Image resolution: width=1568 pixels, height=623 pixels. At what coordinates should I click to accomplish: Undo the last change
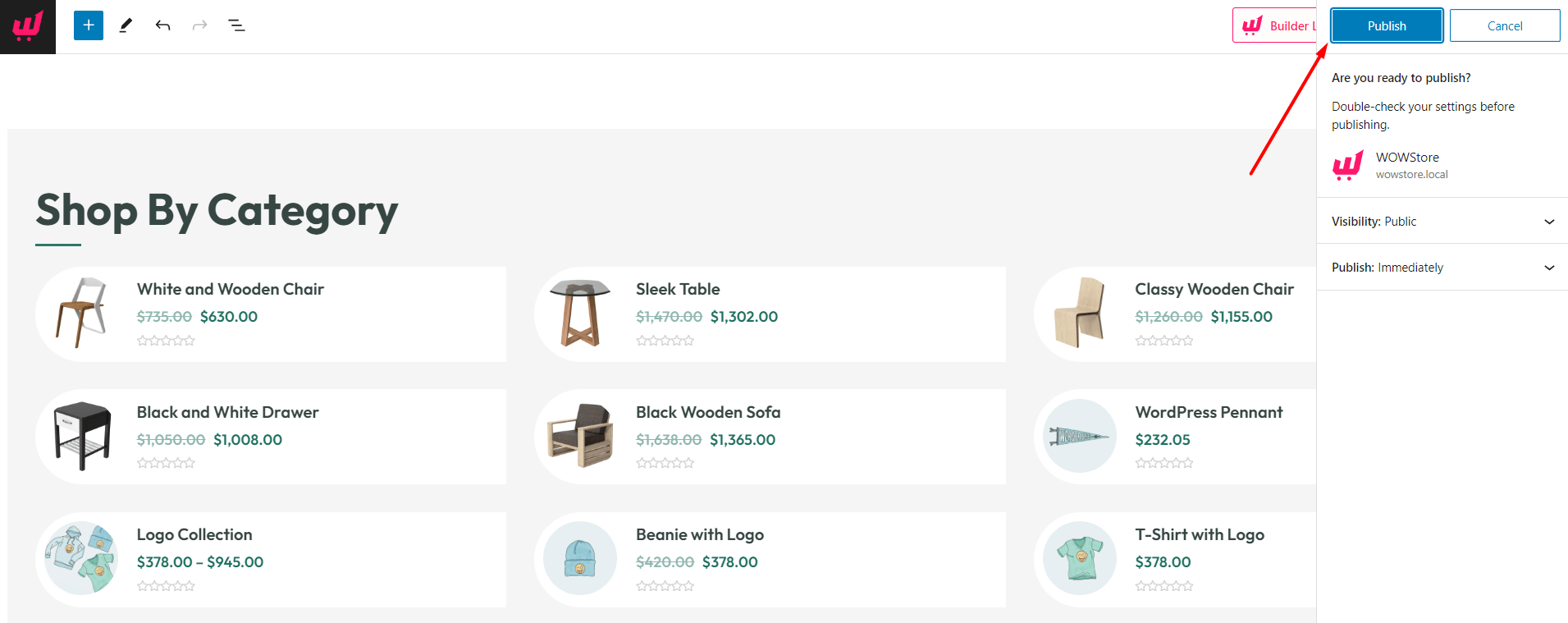[162, 25]
